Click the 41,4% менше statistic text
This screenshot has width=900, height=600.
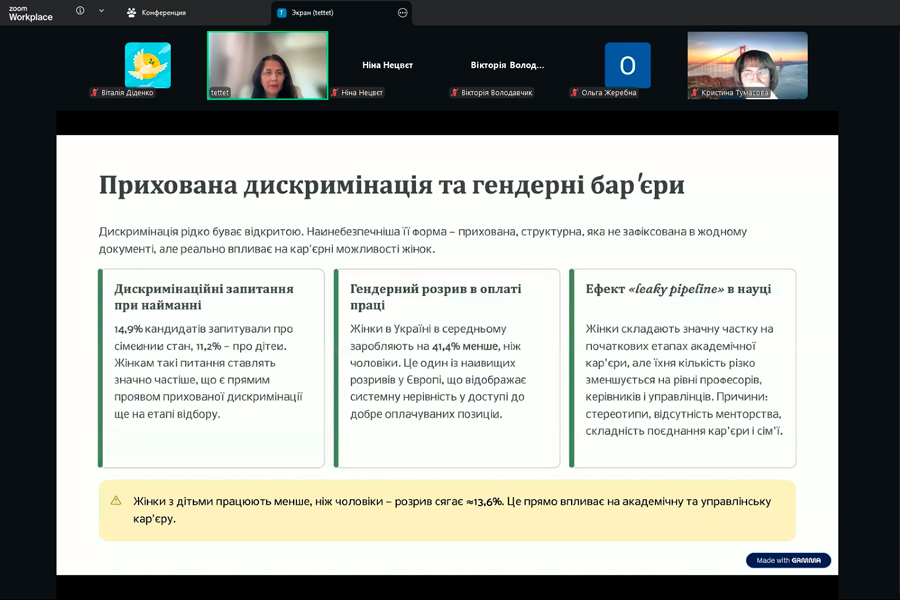tap(465, 346)
